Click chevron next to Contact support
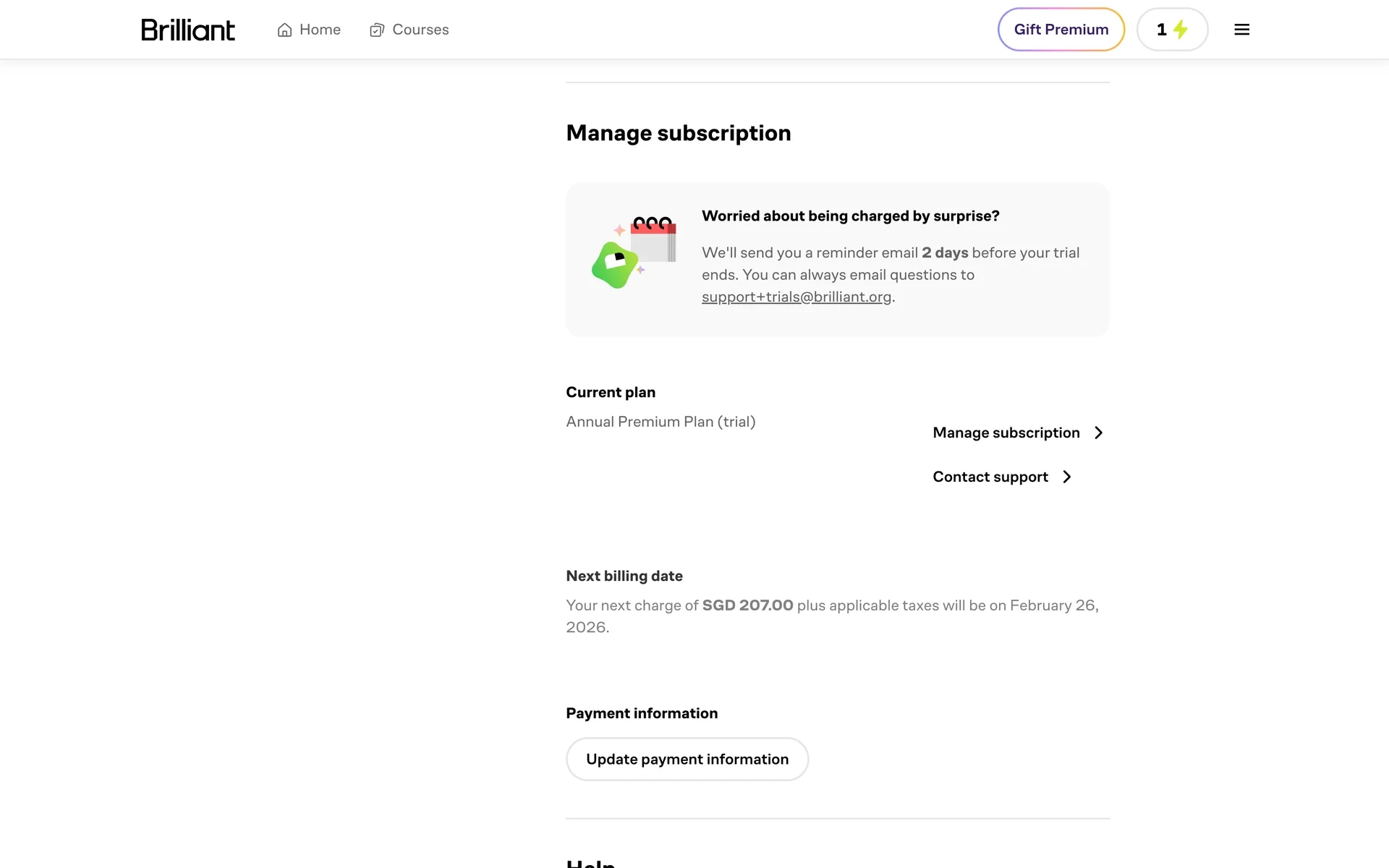Screen dimensions: 1389x868 pos(1067,477)
